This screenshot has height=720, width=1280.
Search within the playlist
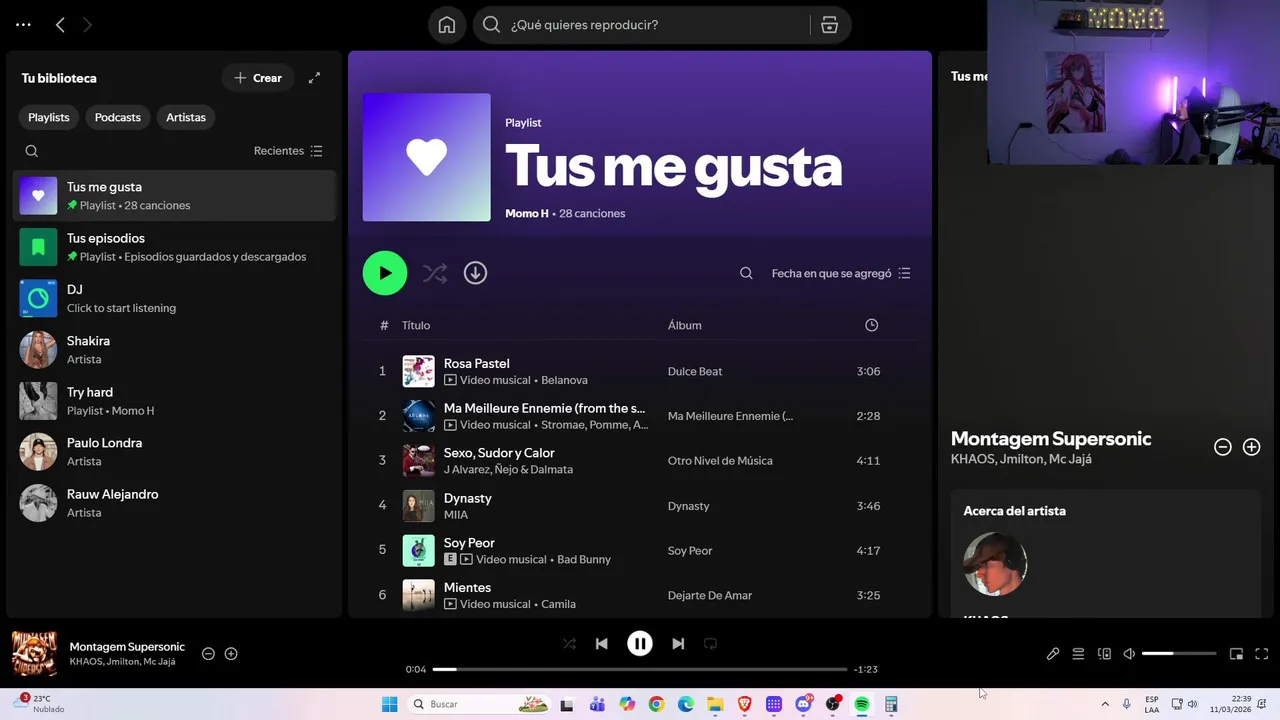click(x=746, y=273)
